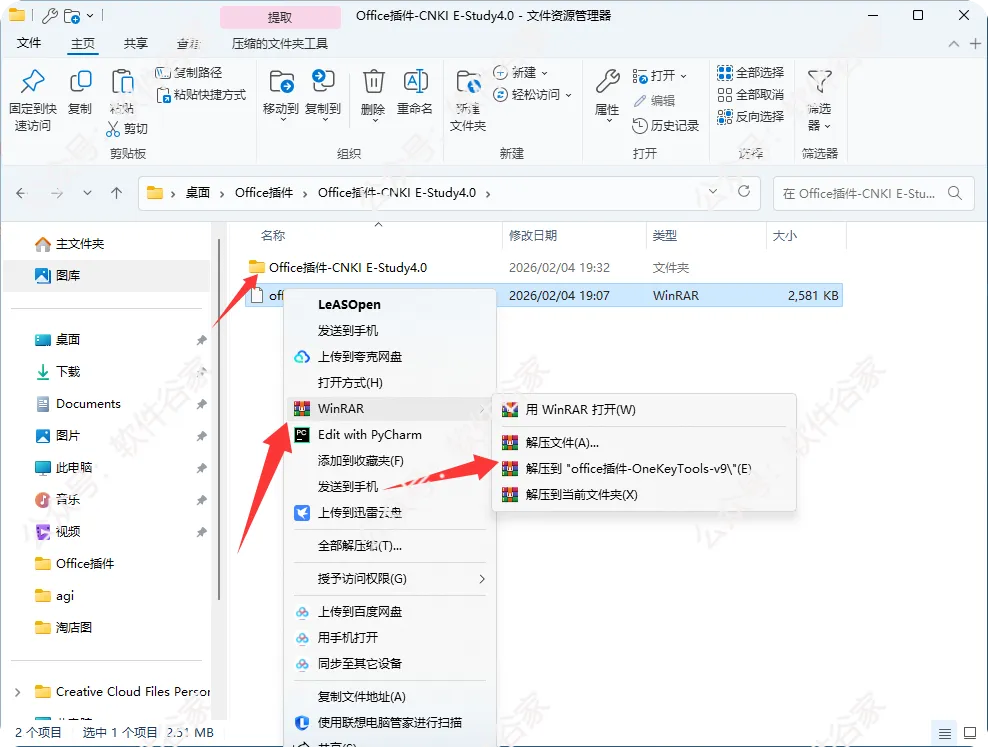Refresh the current folder view

pyautogui.click(x=744, y=191)
